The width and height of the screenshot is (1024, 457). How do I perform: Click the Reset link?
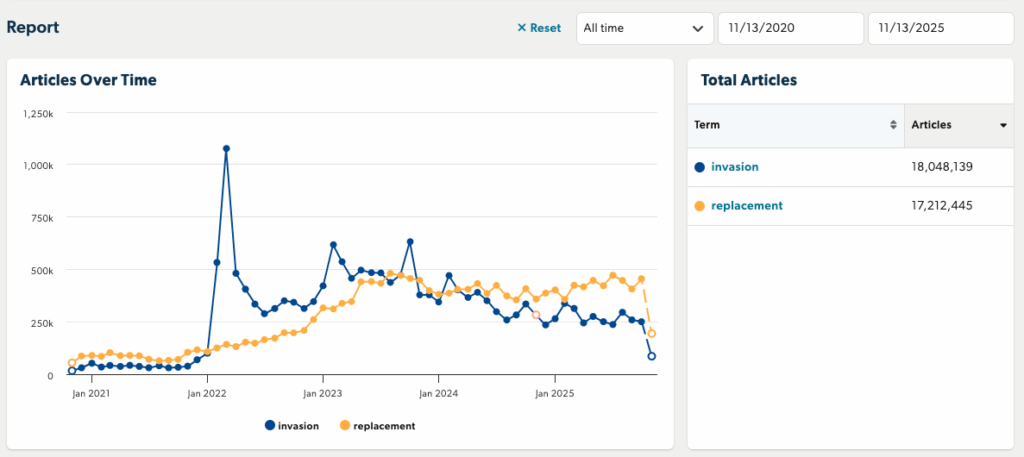[x=545, y=28]
